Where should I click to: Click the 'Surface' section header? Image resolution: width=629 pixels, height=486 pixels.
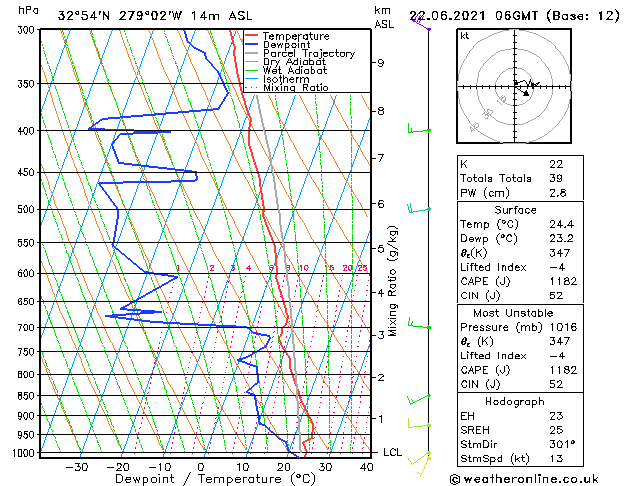click(515, 210)
